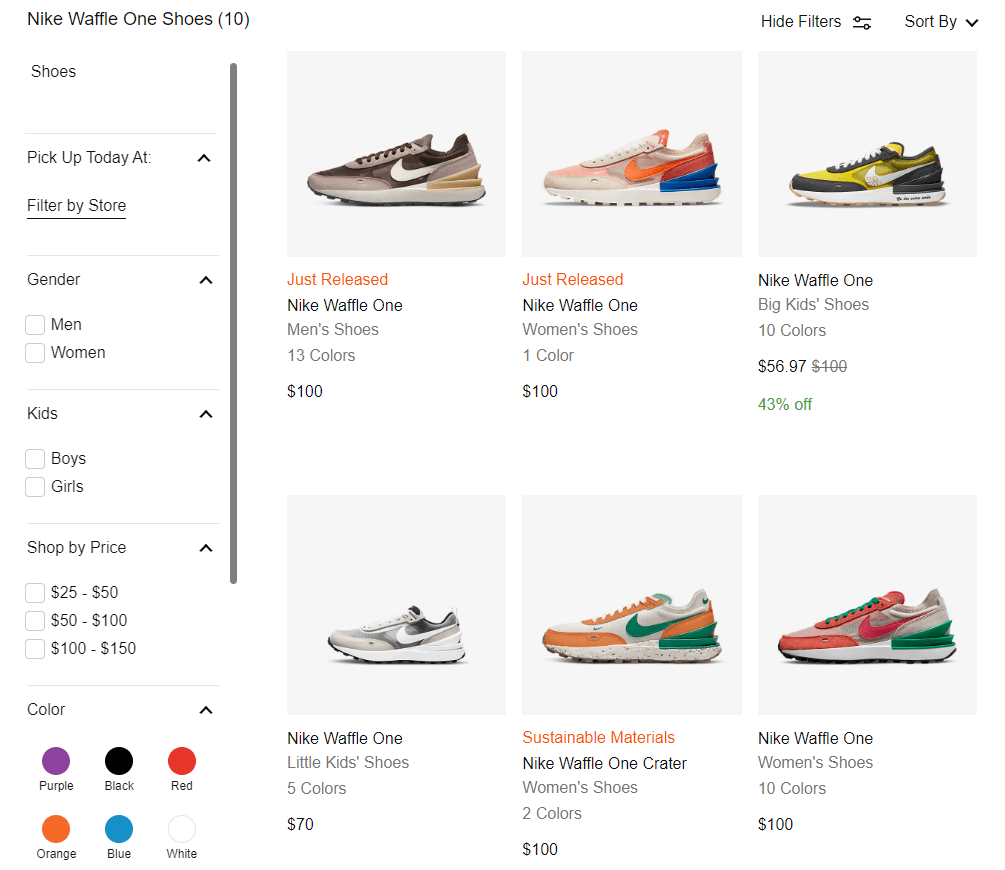Viewport: 1005px width, 870px height.
Task: Open the brown Men's Waffle One image
Action: pyautogui.click(x=396, y=154)
